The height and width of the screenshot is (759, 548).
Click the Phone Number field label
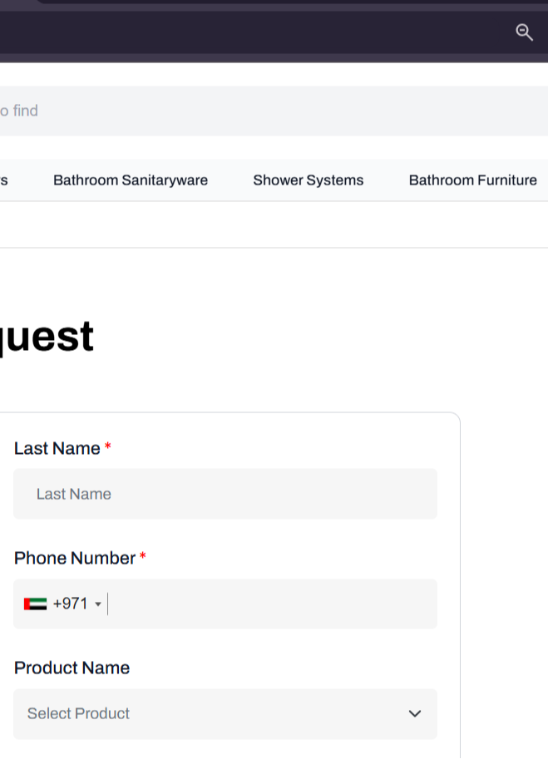[75, 558]
